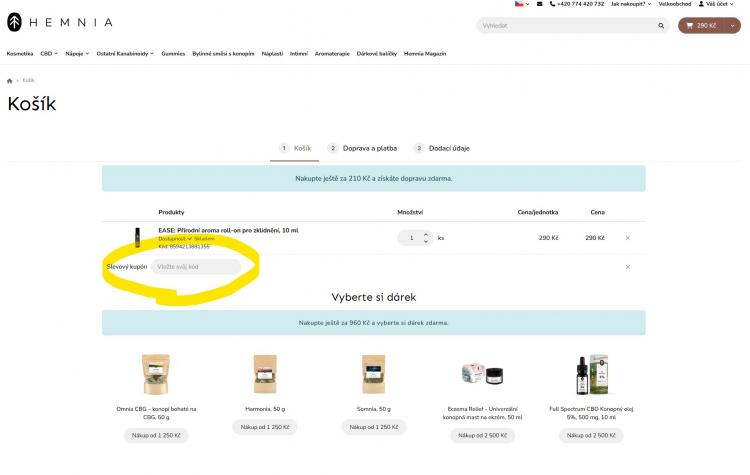The image size is (750, 475).
Task: Click the EASE roll-on product name link
Action: coord(228,230)
